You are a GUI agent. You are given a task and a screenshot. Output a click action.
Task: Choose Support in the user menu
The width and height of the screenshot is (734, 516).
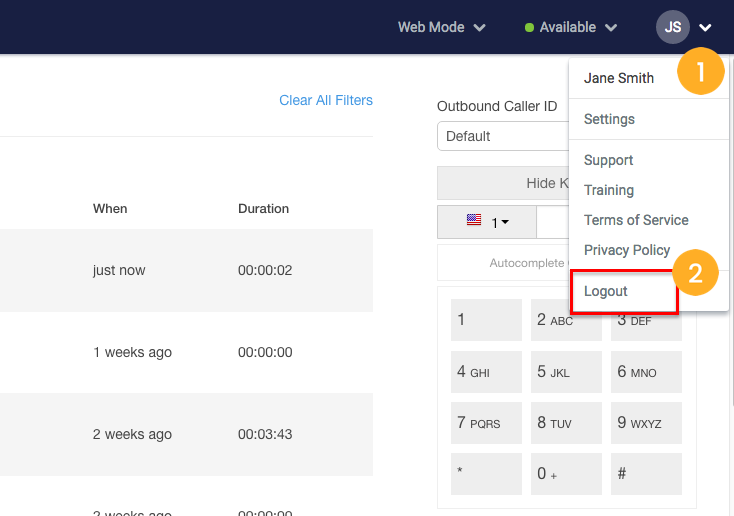tap(608, 160)
